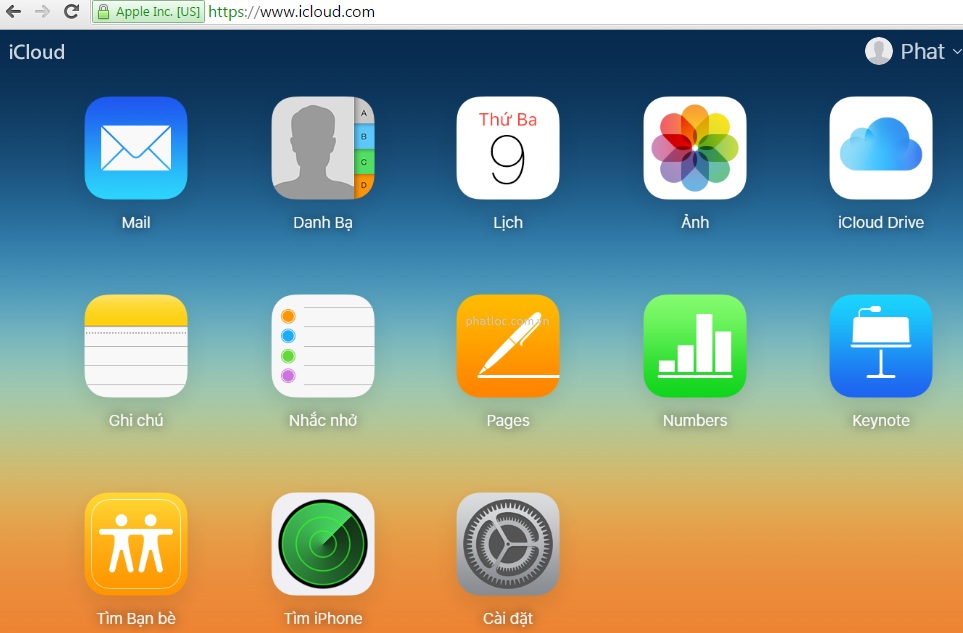Click the "Cài đặt" label text
This screenshot has height=633, width=963.
pos(508,618)
